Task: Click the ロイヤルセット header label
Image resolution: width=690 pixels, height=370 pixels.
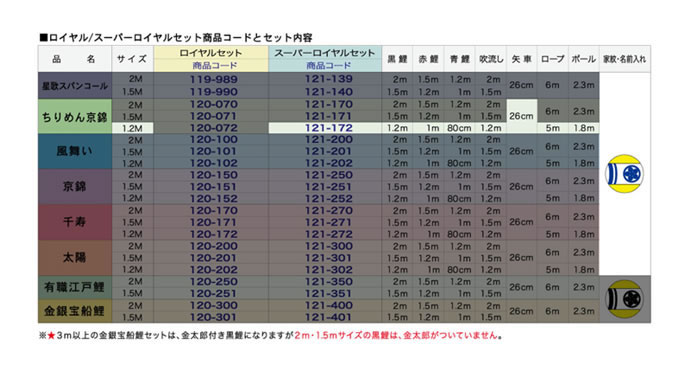Action: pyautogui.click(x=211, y=53)
